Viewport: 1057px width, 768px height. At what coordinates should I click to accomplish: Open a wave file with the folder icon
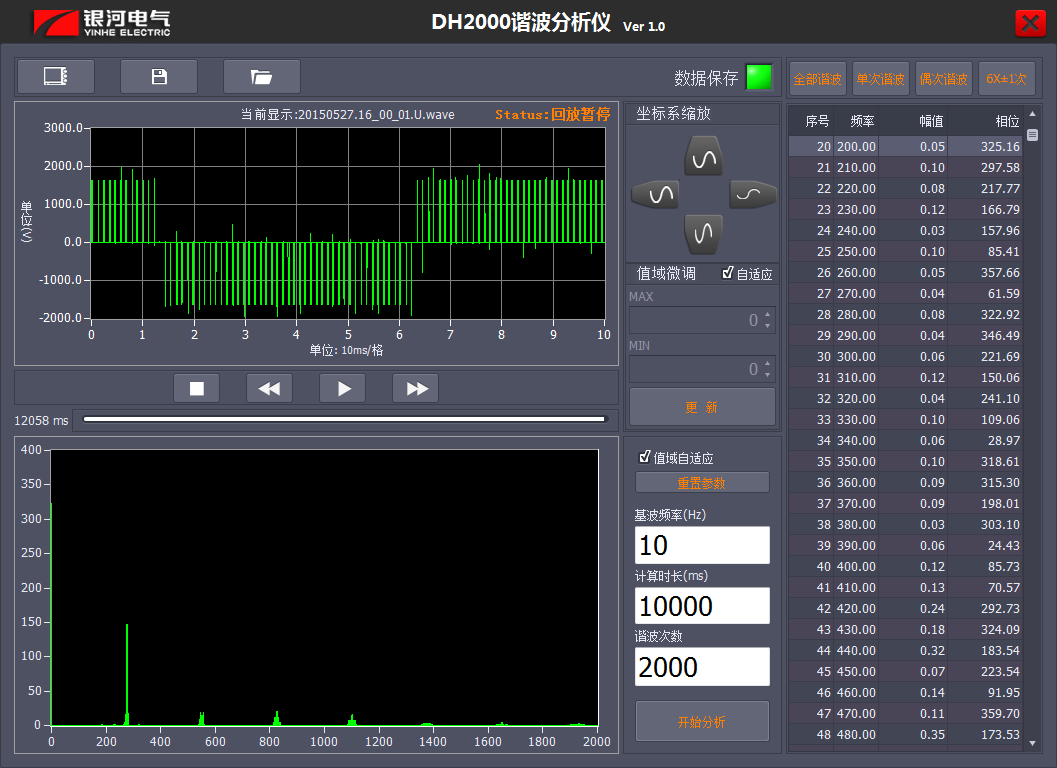pos(262,76)
